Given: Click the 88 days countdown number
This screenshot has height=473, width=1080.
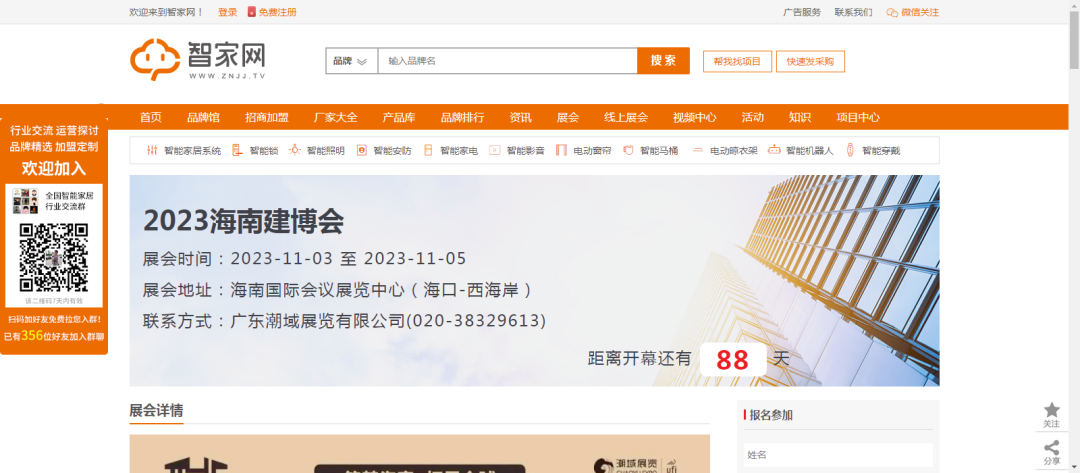Looking at the screenshot, I should click(x=732, y=360).
